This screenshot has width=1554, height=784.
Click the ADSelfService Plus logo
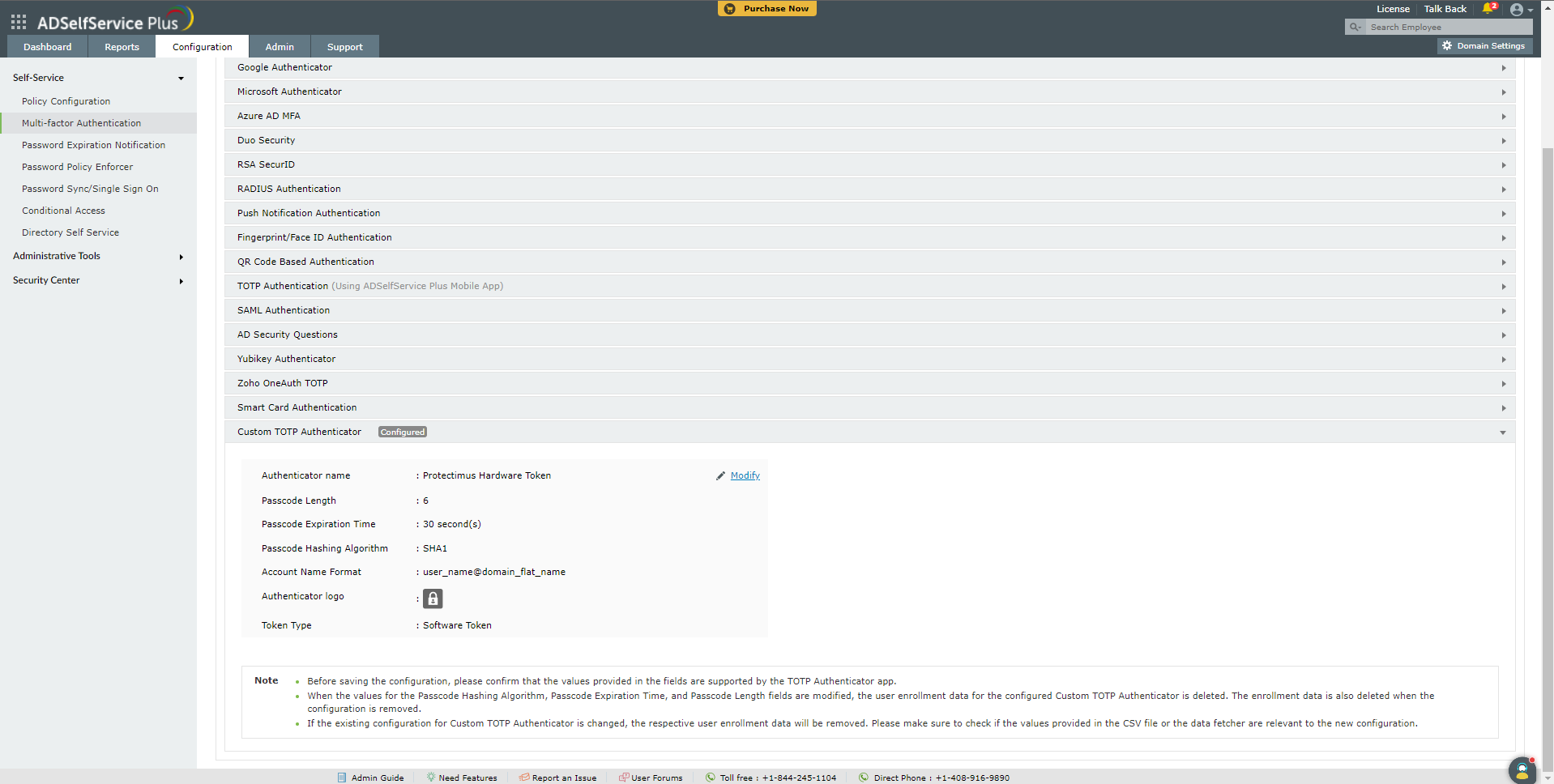[114, 19]
